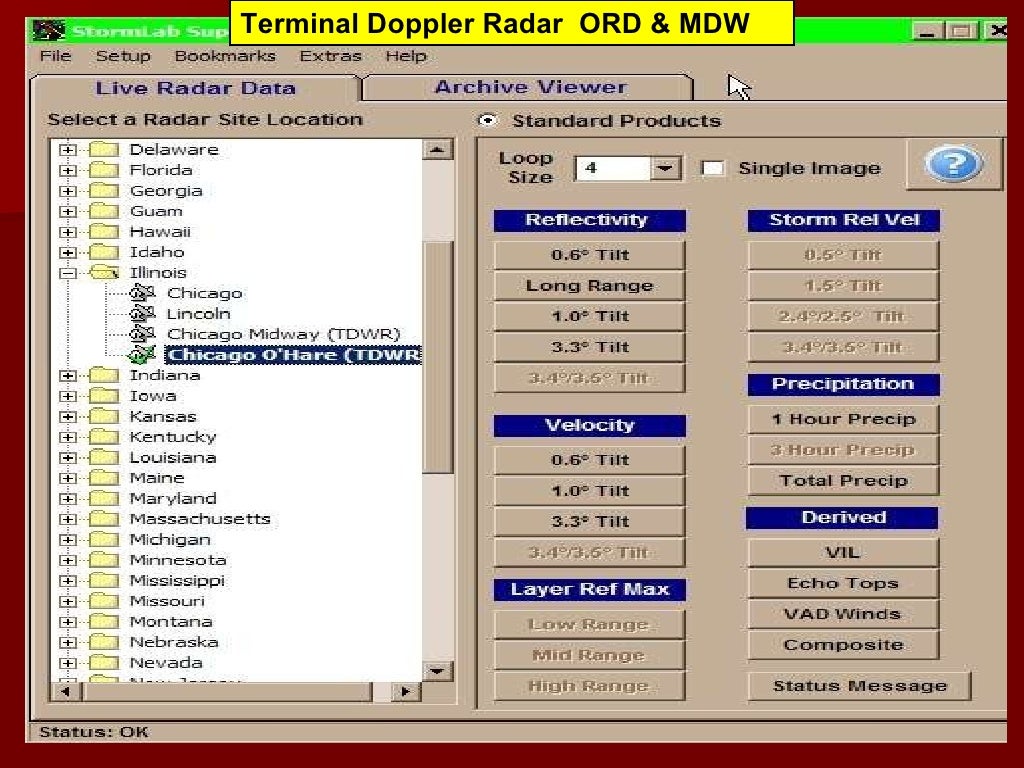1024x768 pixels.
Task: Click the Maine folder icon
Action: pyautogui.click(x=104, y=478)
